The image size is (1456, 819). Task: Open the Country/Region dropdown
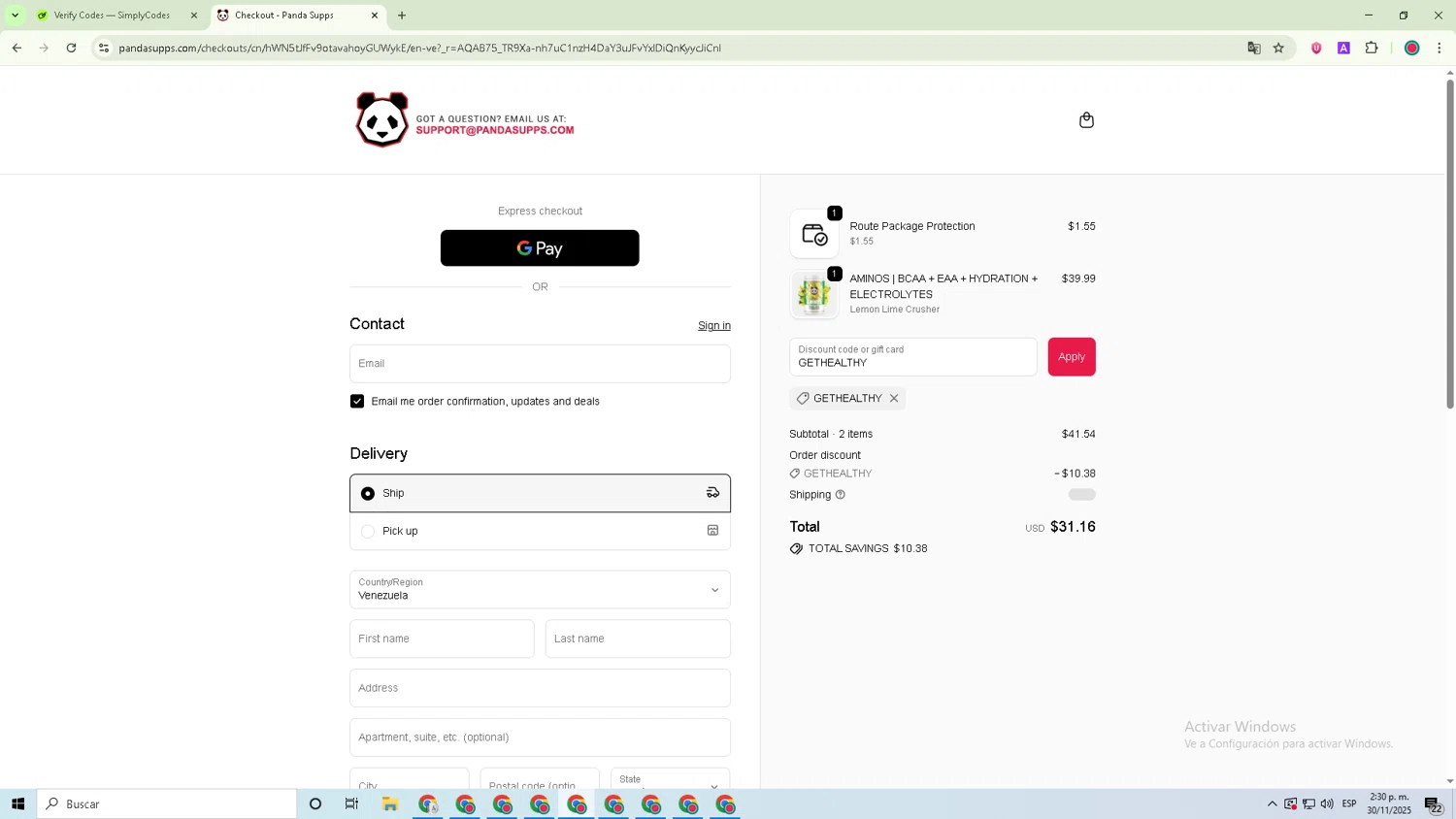(x=540, y=590)
